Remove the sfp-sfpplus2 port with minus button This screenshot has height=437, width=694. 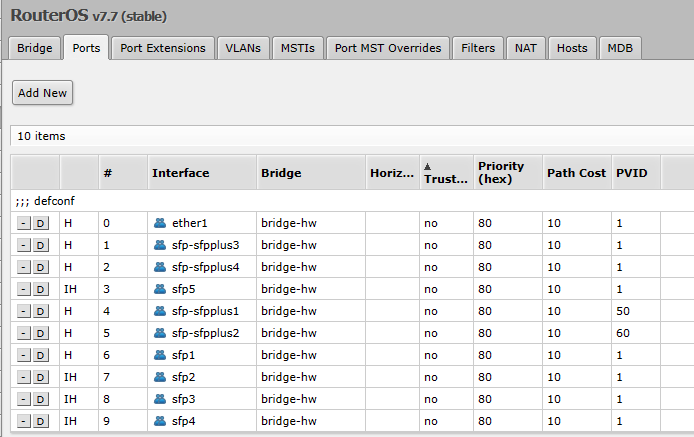[x=23, y=333]
